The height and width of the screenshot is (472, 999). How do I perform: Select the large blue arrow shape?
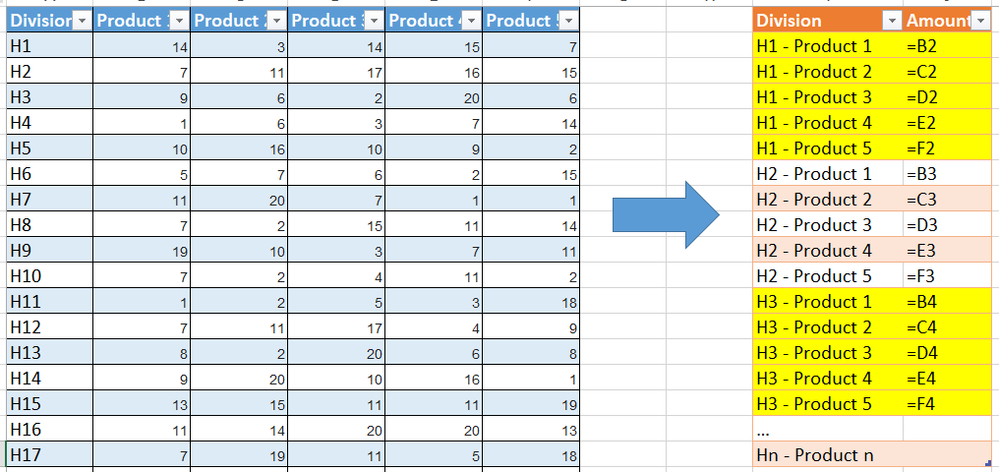[x=666, y=214]
